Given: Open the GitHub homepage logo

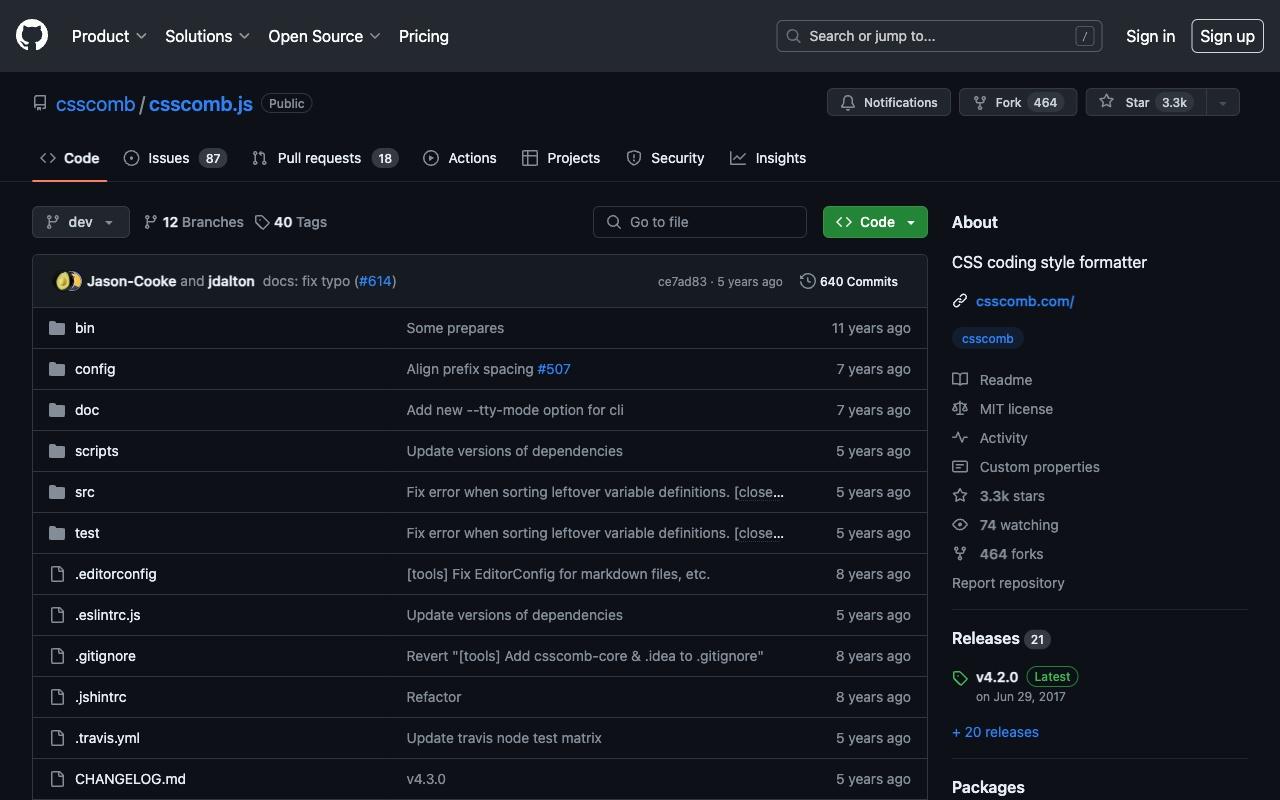Looking at the screenshot, I should click(32, 36).
